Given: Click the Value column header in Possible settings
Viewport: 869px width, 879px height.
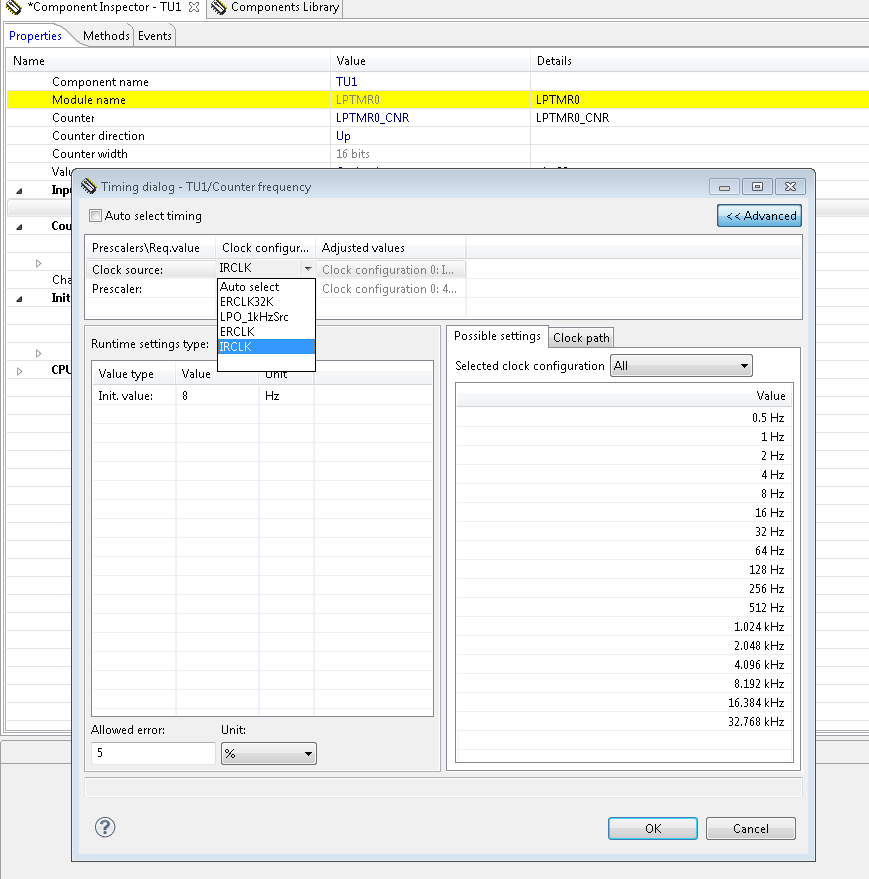Looking at the screenshot, I should pos(771,396).
